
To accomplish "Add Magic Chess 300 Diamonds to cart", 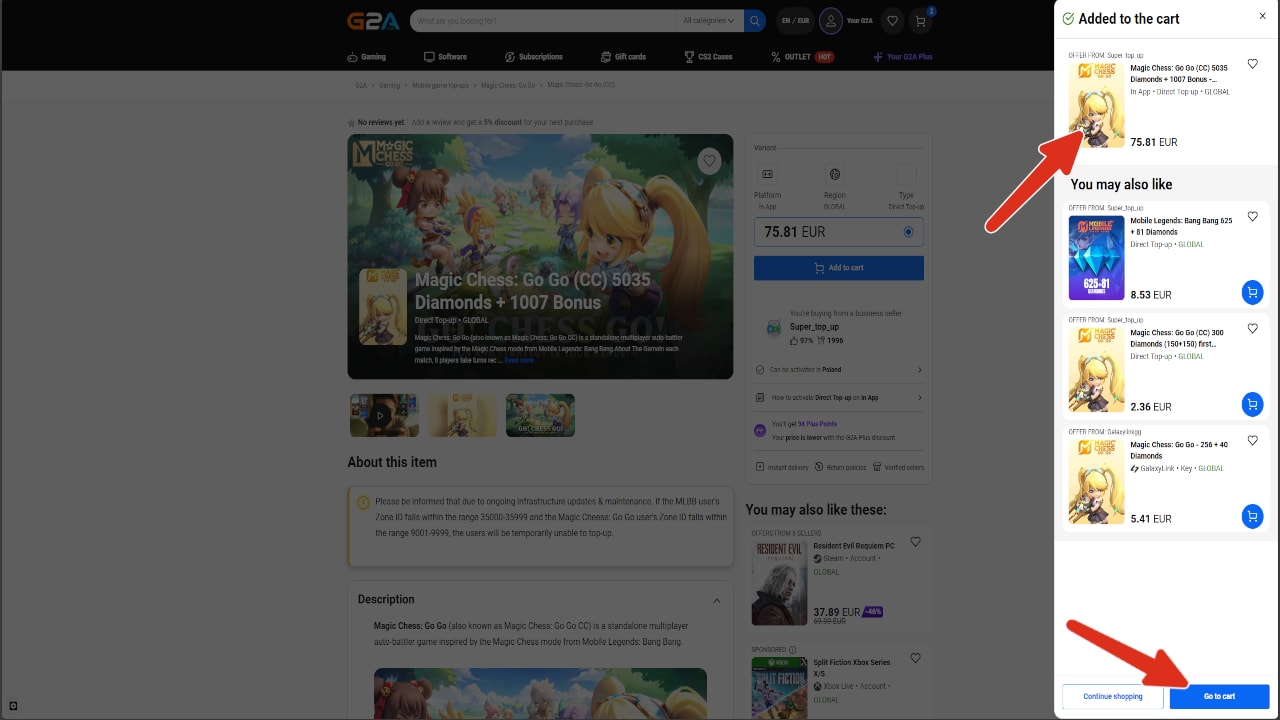I will 1251,404.
